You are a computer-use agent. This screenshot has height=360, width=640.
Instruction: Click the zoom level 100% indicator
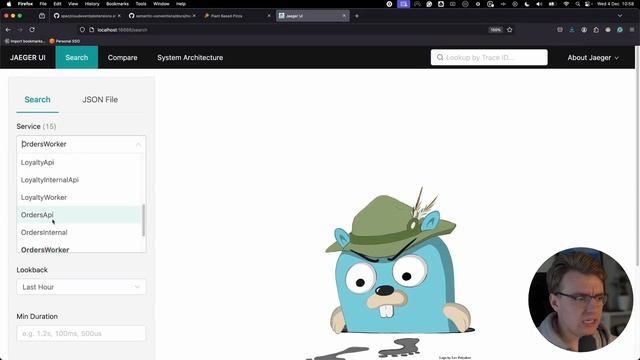(x=496, y=30)
